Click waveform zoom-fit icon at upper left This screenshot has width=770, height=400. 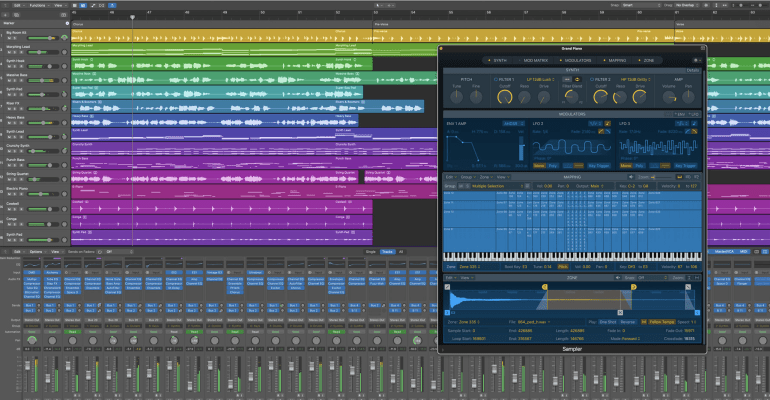point(447,287)
